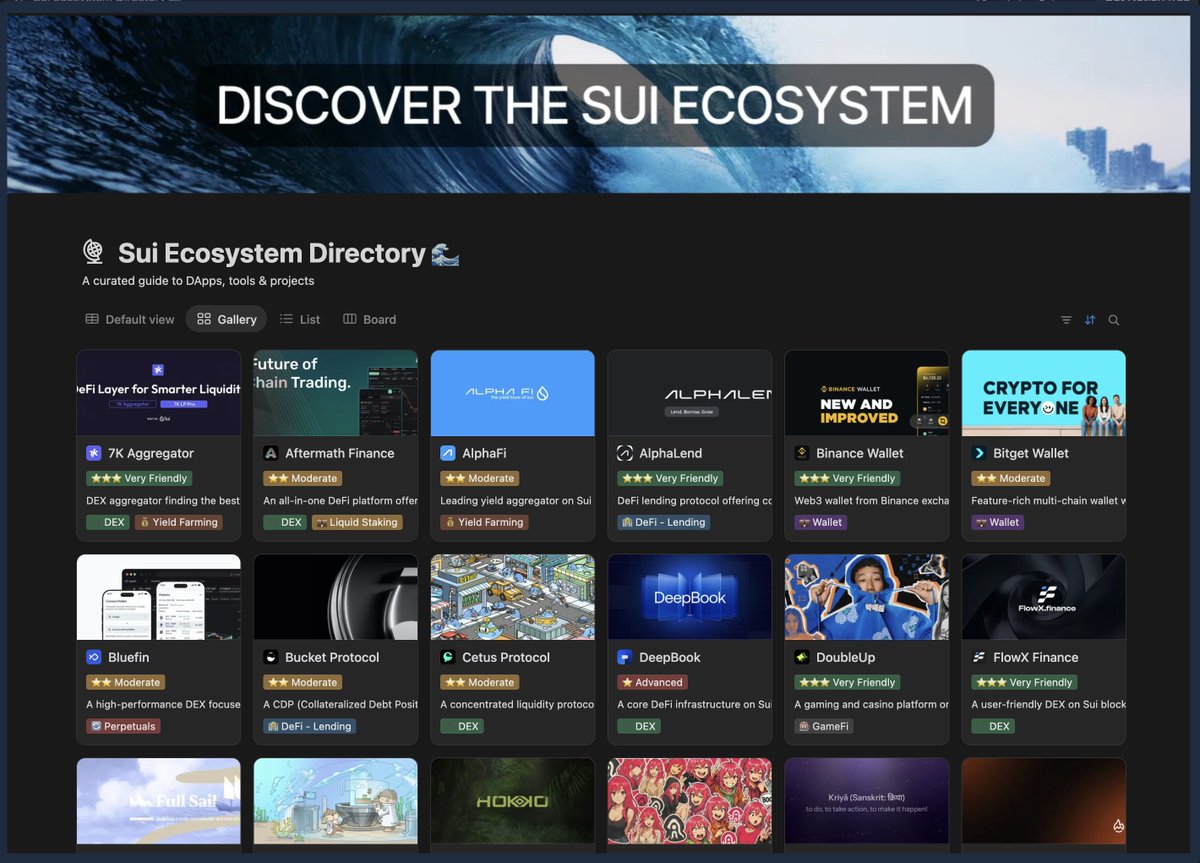Click the Cetus Protocol logo icon
Viewport: 1200px width, 863px height.
(x=448, y=657)
